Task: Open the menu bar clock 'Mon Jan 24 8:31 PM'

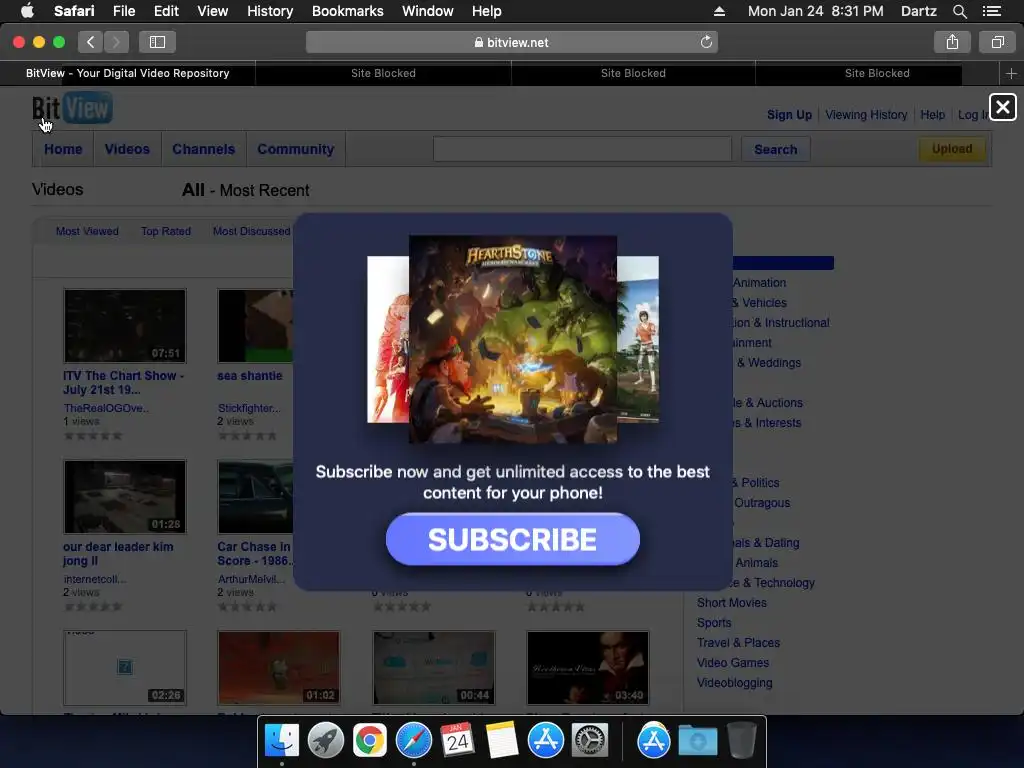Action: pyautogui.click(x=815, y=11)
